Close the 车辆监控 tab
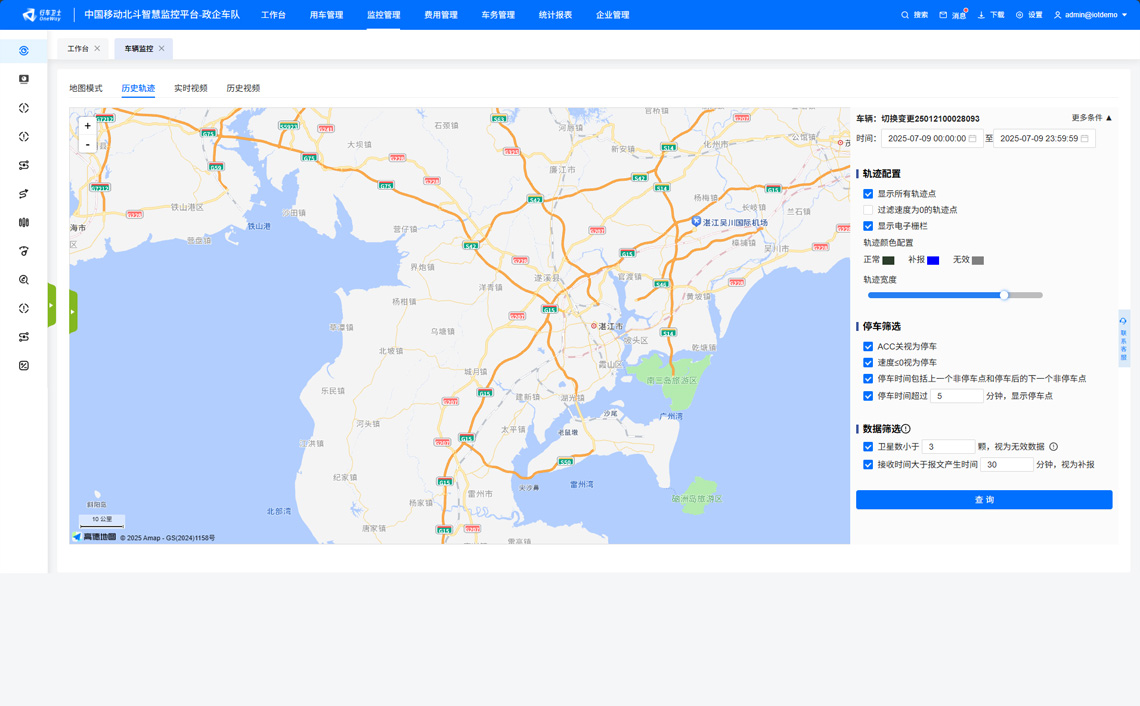 pyautogui.click(x=162, y=49)
